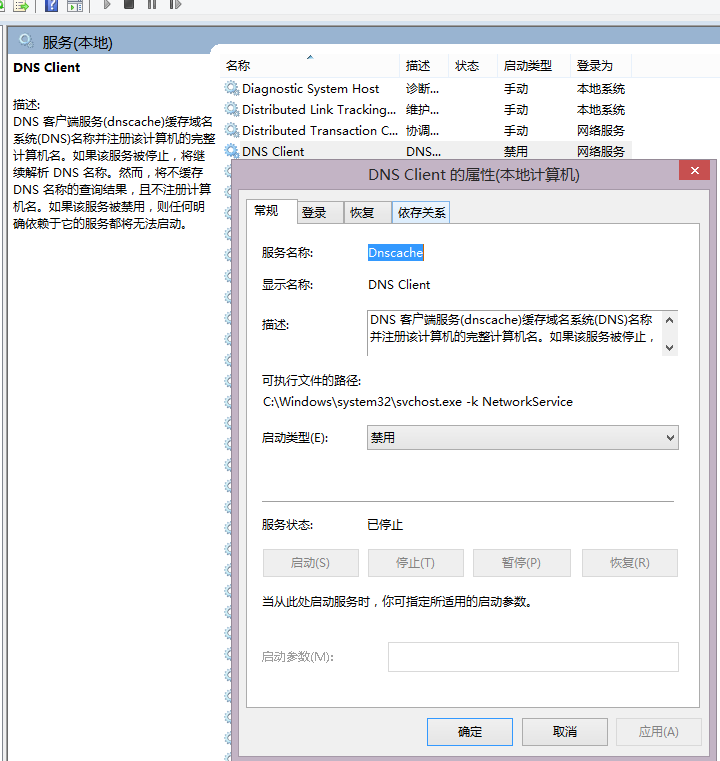Open the 启动类型(E) dropdown

[x=523, y=438]
